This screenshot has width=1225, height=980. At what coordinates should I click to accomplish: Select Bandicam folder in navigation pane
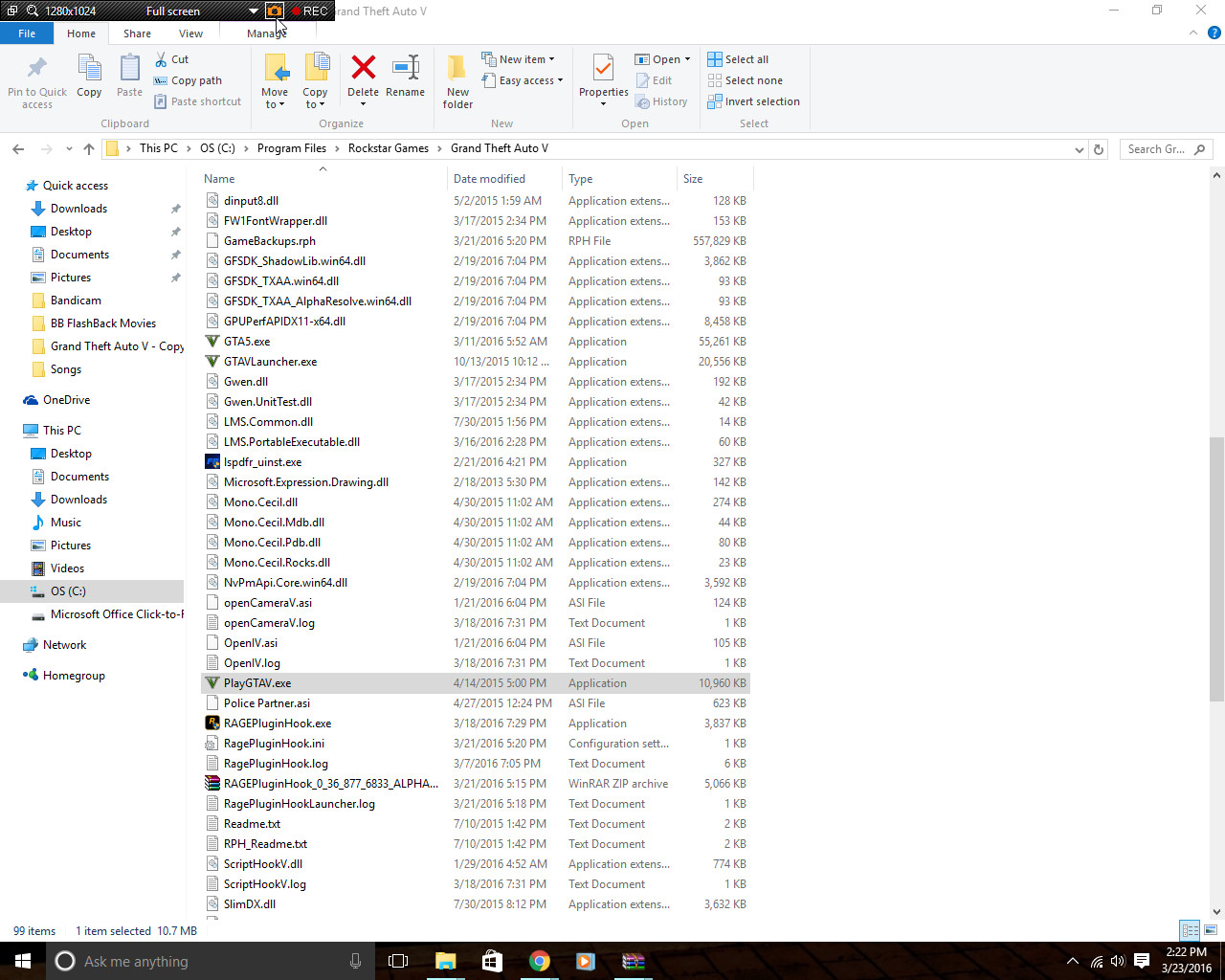76,301
